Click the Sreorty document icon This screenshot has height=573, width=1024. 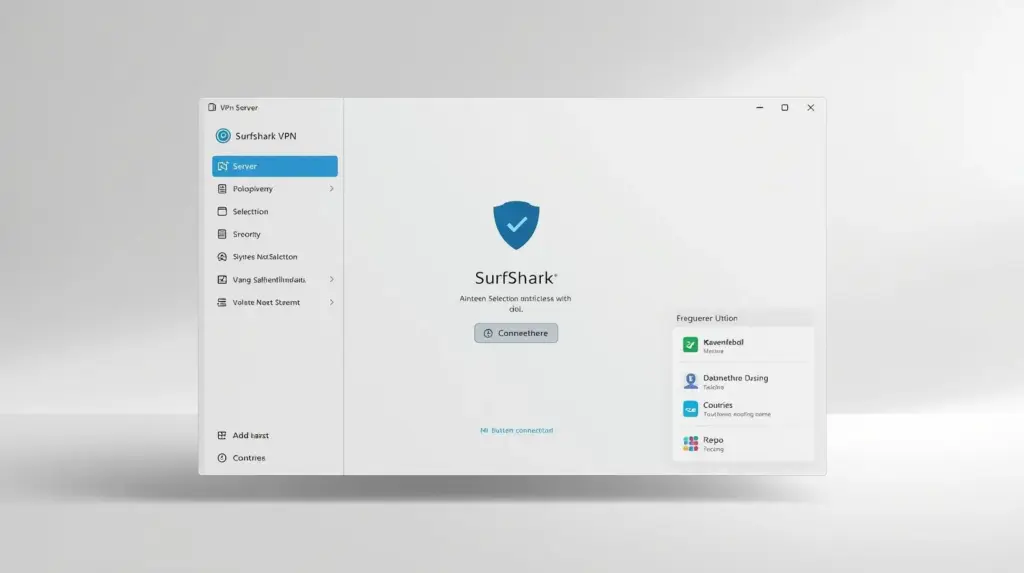click(222, 234)
